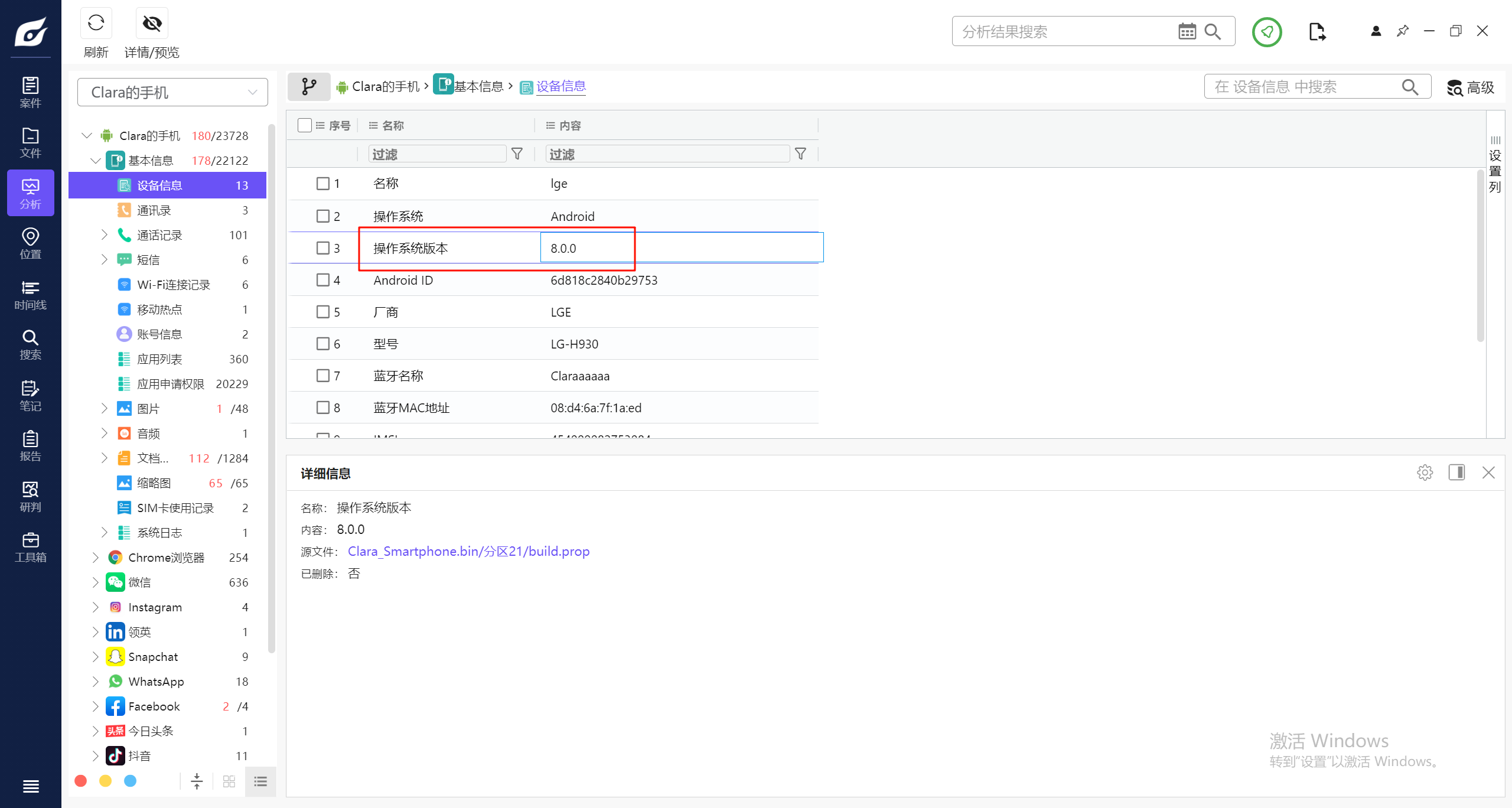Open the Timeline view in sidebar
1512x808 pixels.
[30, 295]
